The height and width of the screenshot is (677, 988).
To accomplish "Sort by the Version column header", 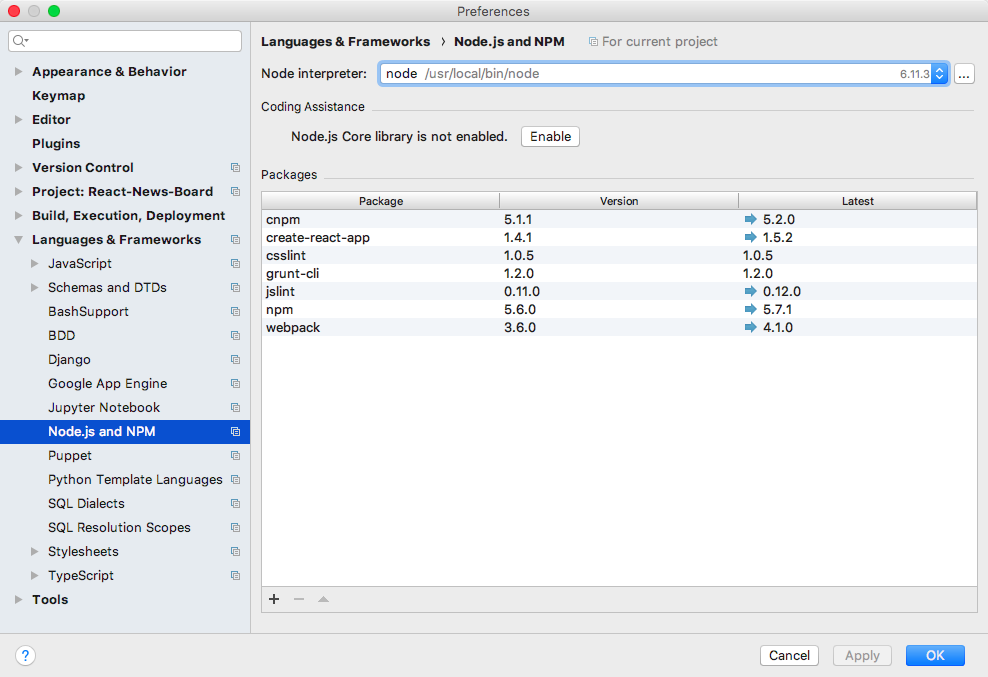I will (x=619, y=201).
